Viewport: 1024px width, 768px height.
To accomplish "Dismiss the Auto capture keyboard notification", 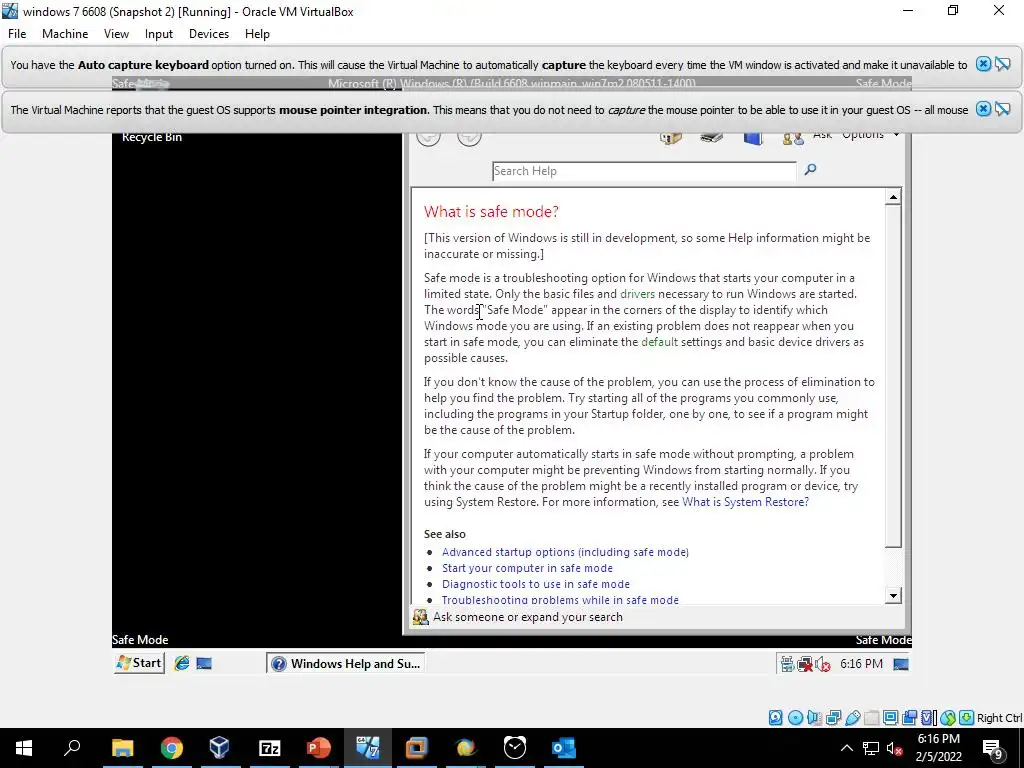I will coord(983,64).
